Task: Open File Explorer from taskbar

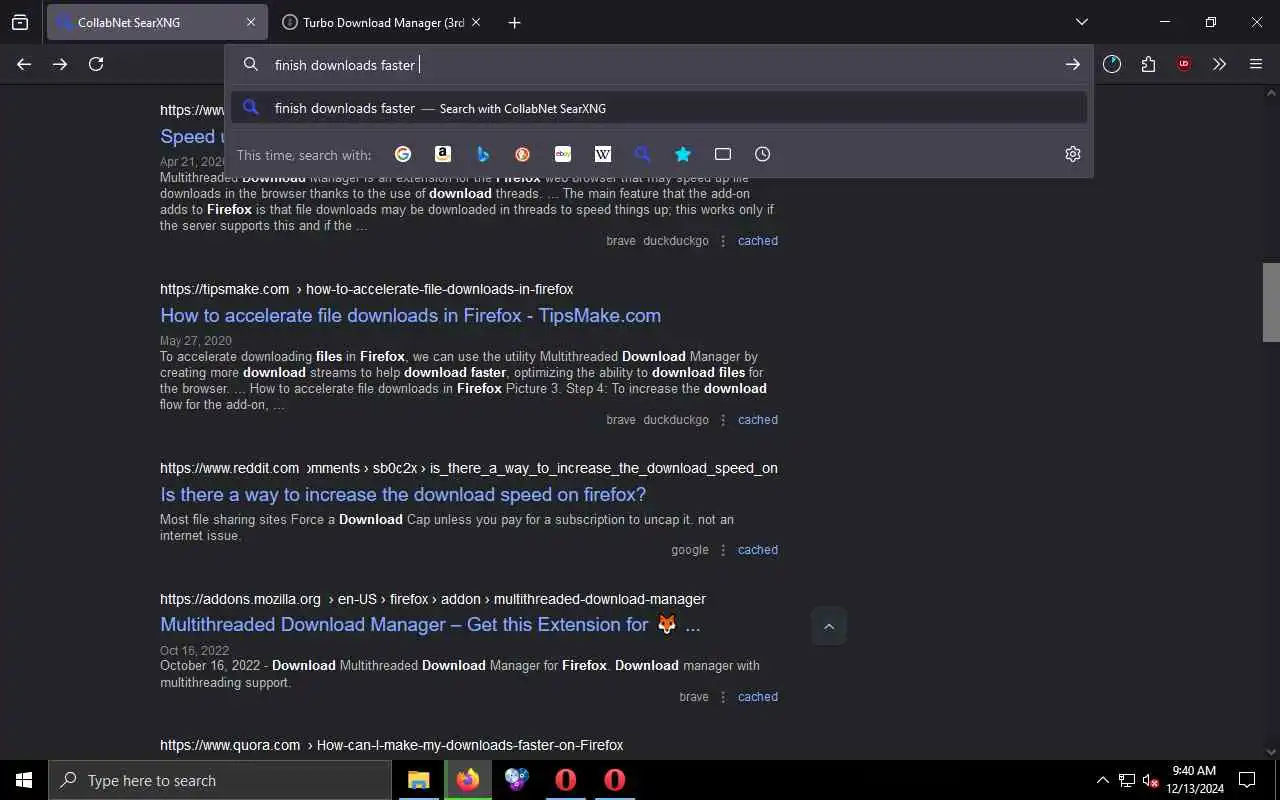Action: (x=418, y=780)
